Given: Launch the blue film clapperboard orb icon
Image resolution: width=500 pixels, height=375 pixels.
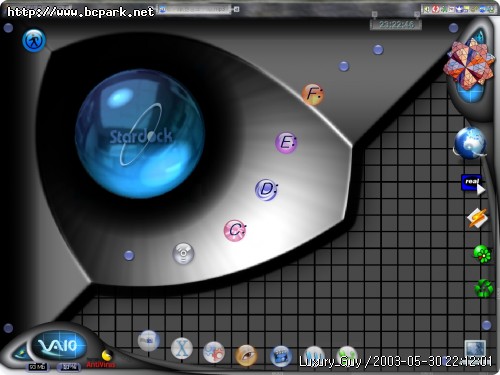Looking at the screenshot, I should point(281,356).
